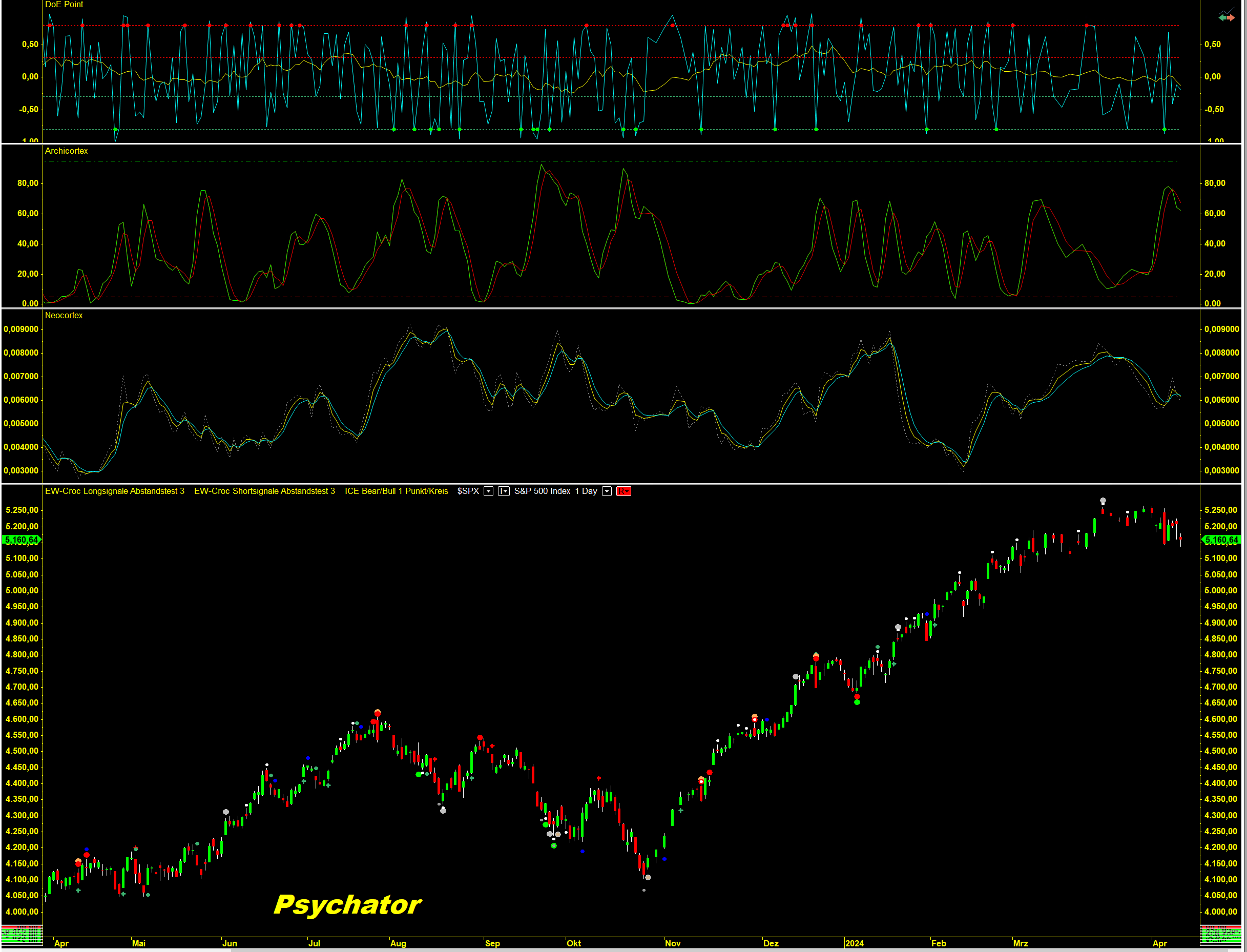This screenshot has height=952, width=1247.
Task: Select the Archicortex indicator label
Action: point(66,151)
